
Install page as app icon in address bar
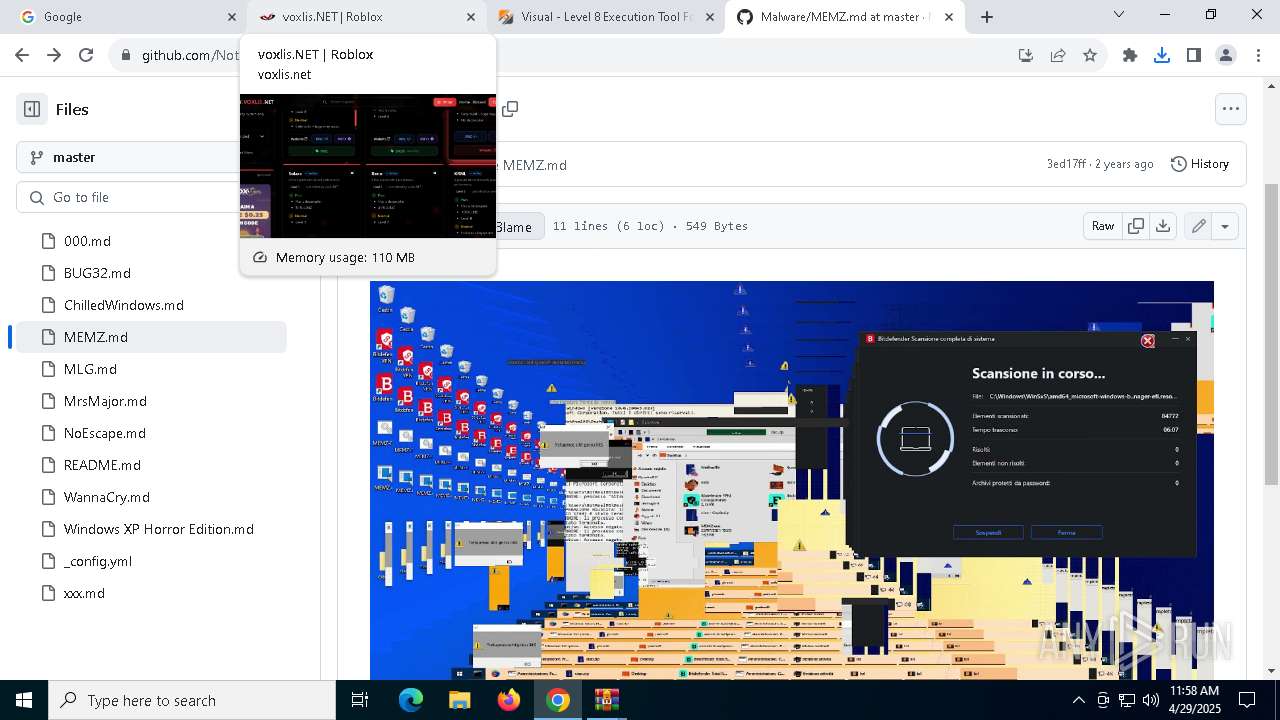point(1025,55)
